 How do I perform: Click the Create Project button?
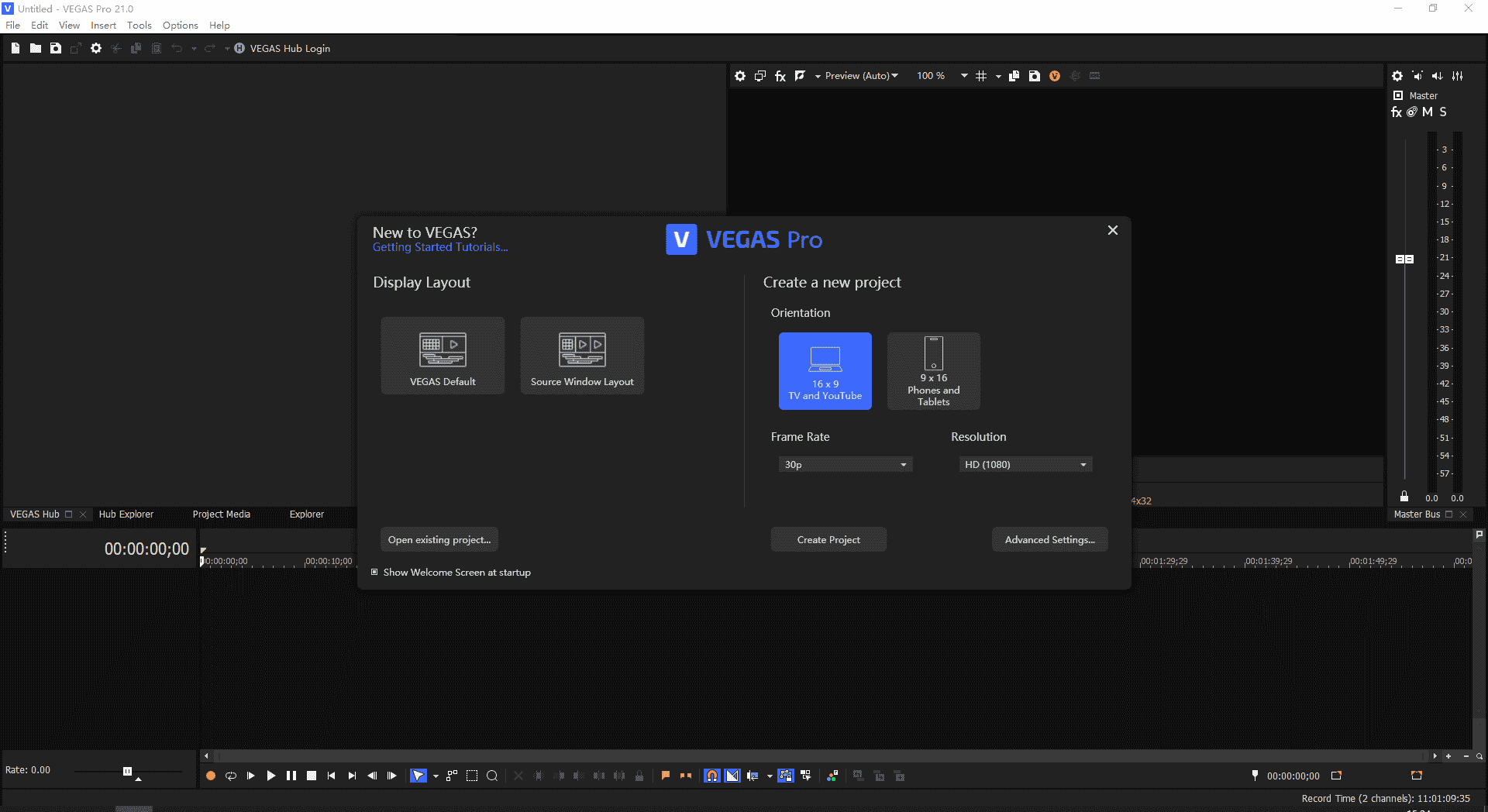pos(828,539)
